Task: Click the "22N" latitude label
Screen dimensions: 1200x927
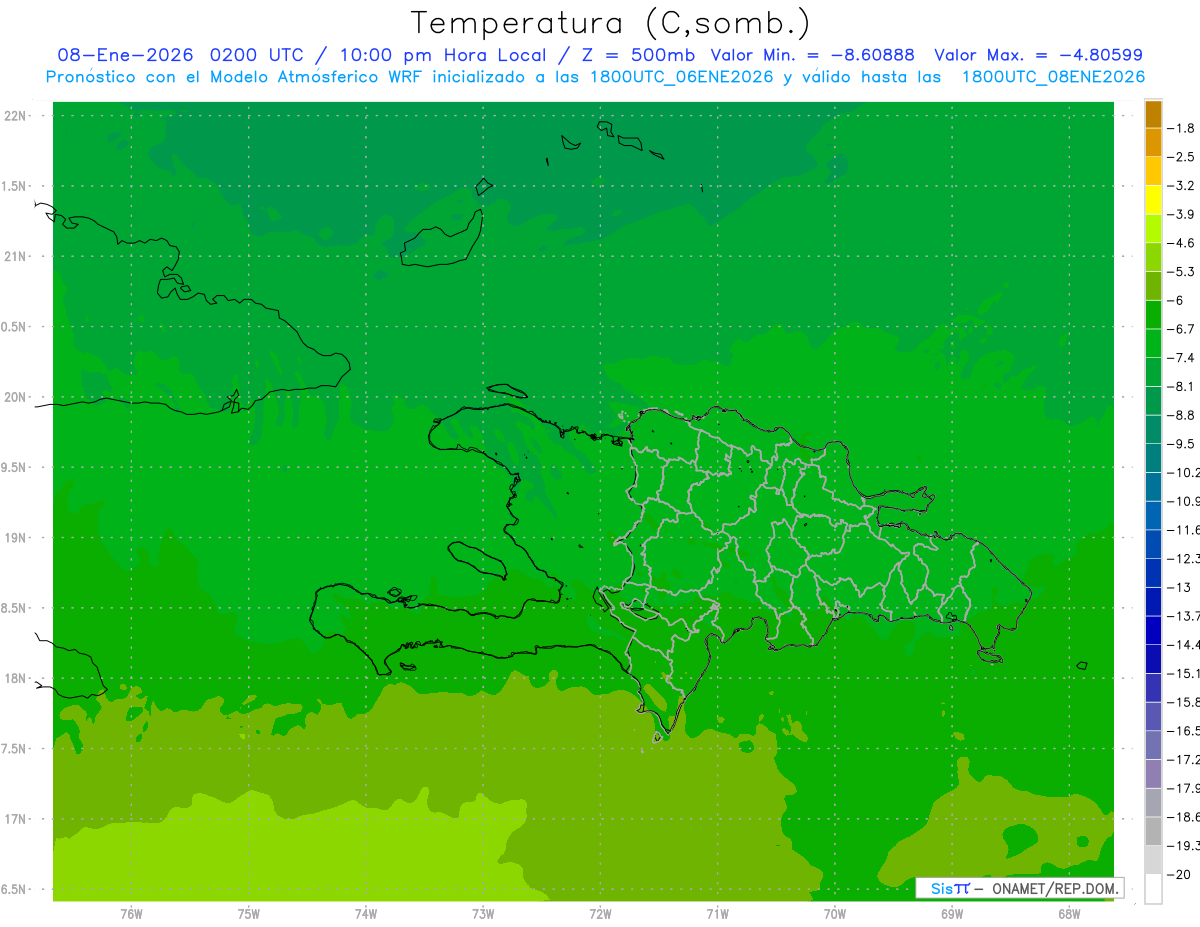Action: point(16,116)
